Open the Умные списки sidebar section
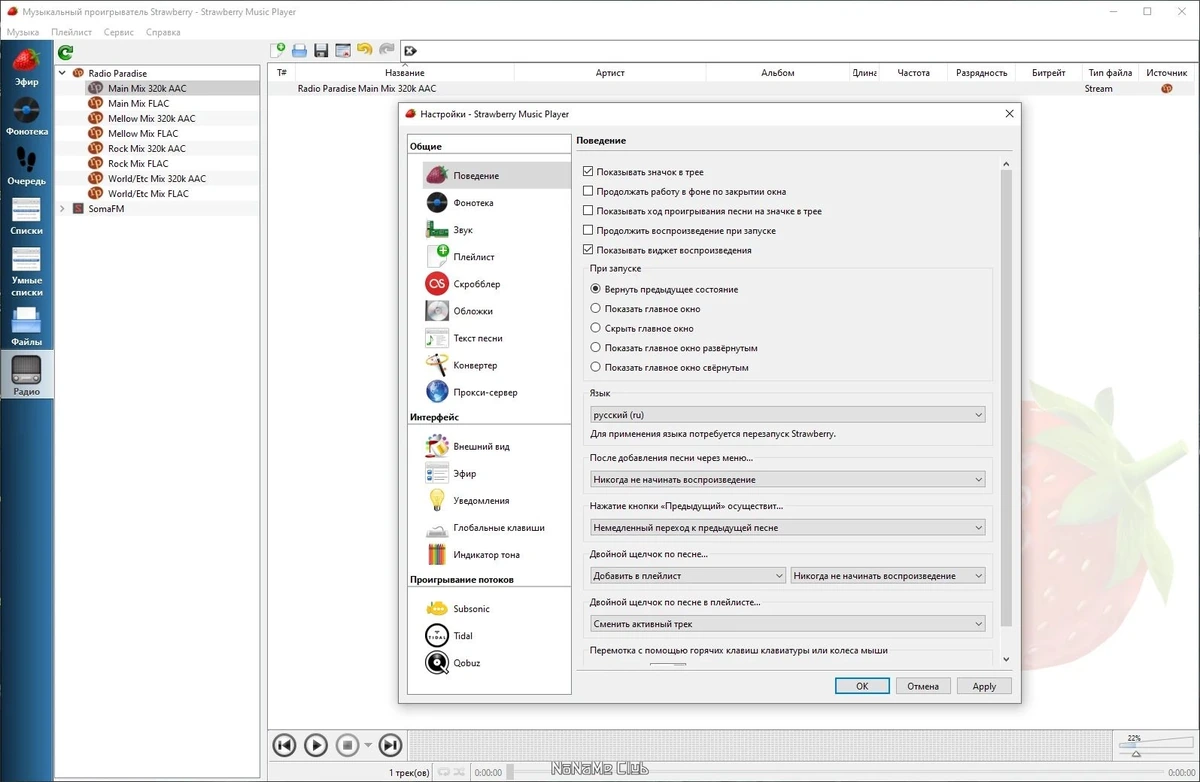The image size is (1200, 782). coord(26,272)
